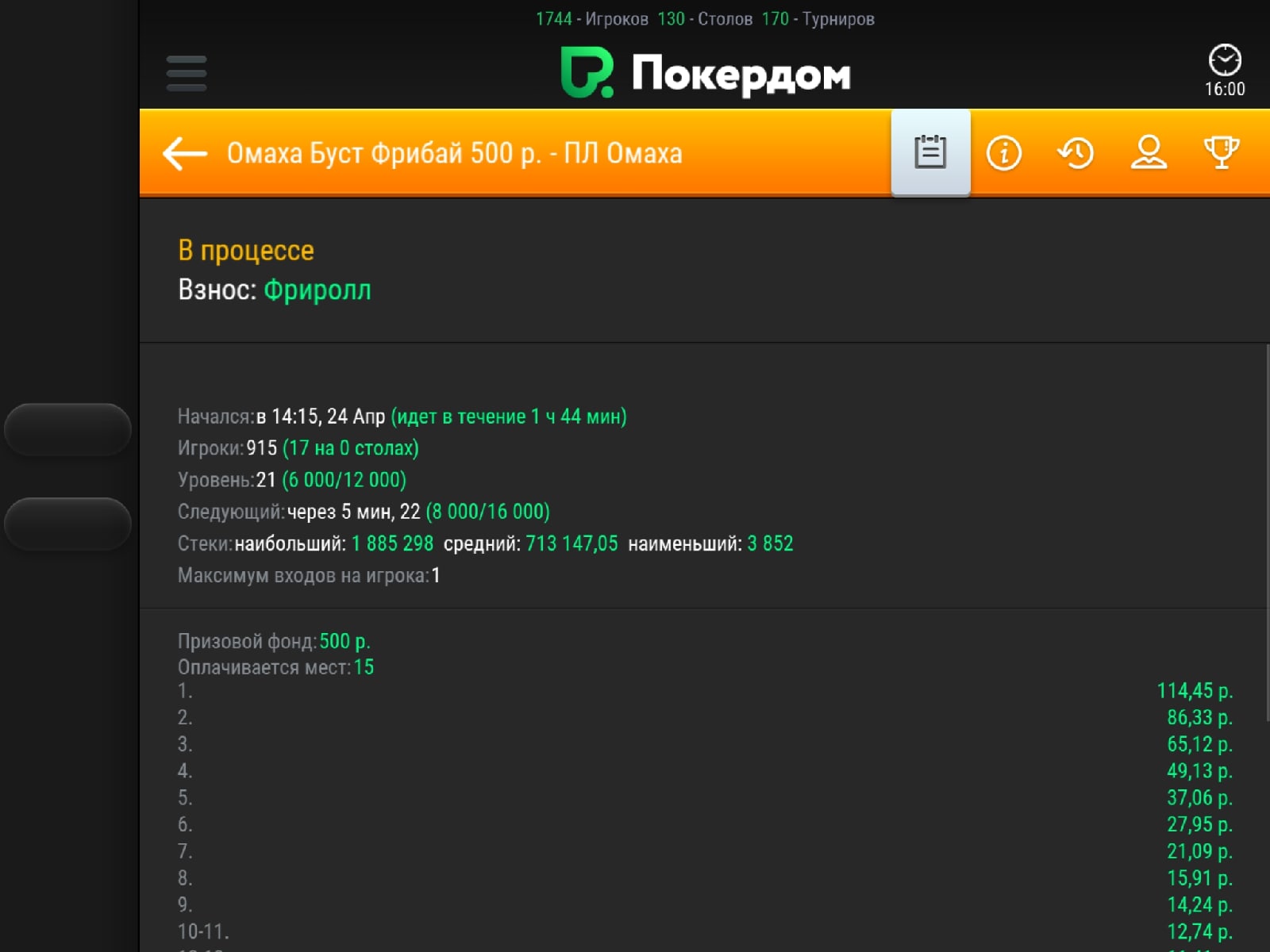Screen dimensions: 1270x952
Task: Click the vertical scrollbar on the right
Action: point(1267,532)
